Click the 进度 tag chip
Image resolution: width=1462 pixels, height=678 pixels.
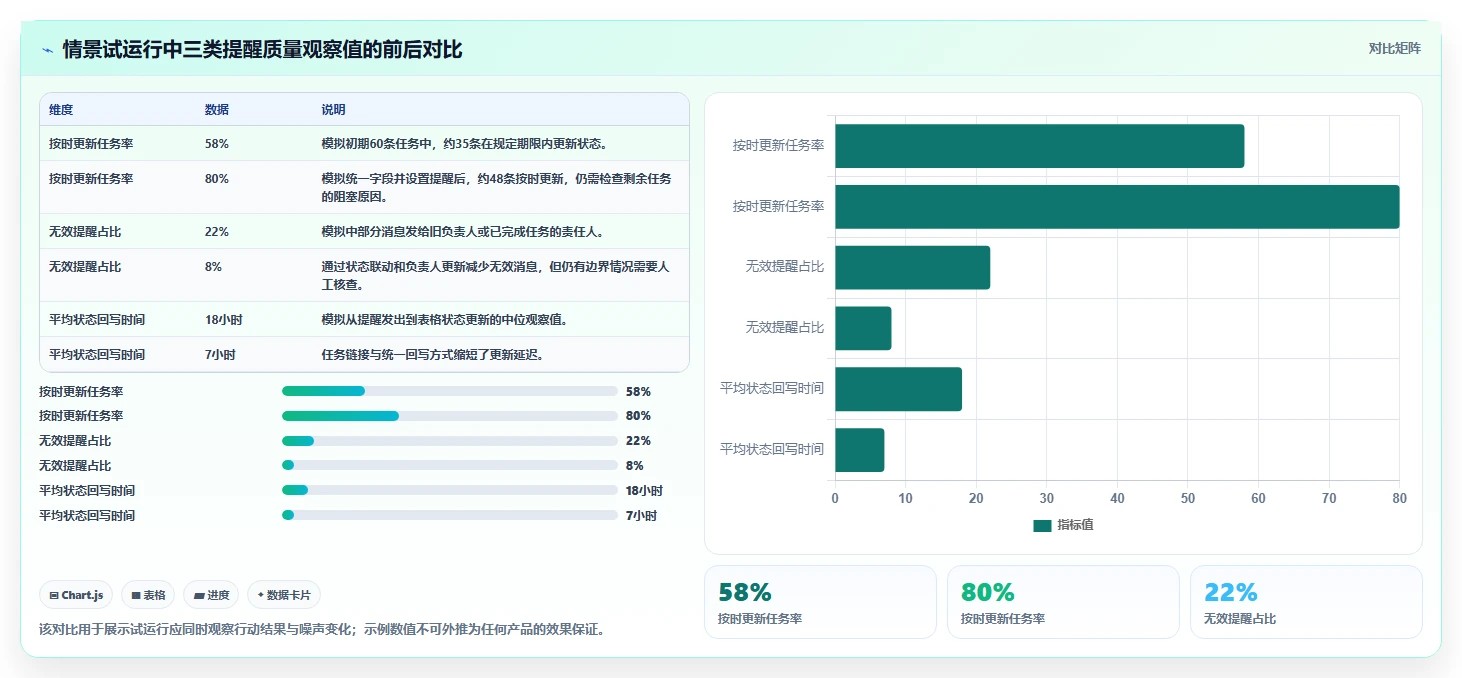(212, 595)
